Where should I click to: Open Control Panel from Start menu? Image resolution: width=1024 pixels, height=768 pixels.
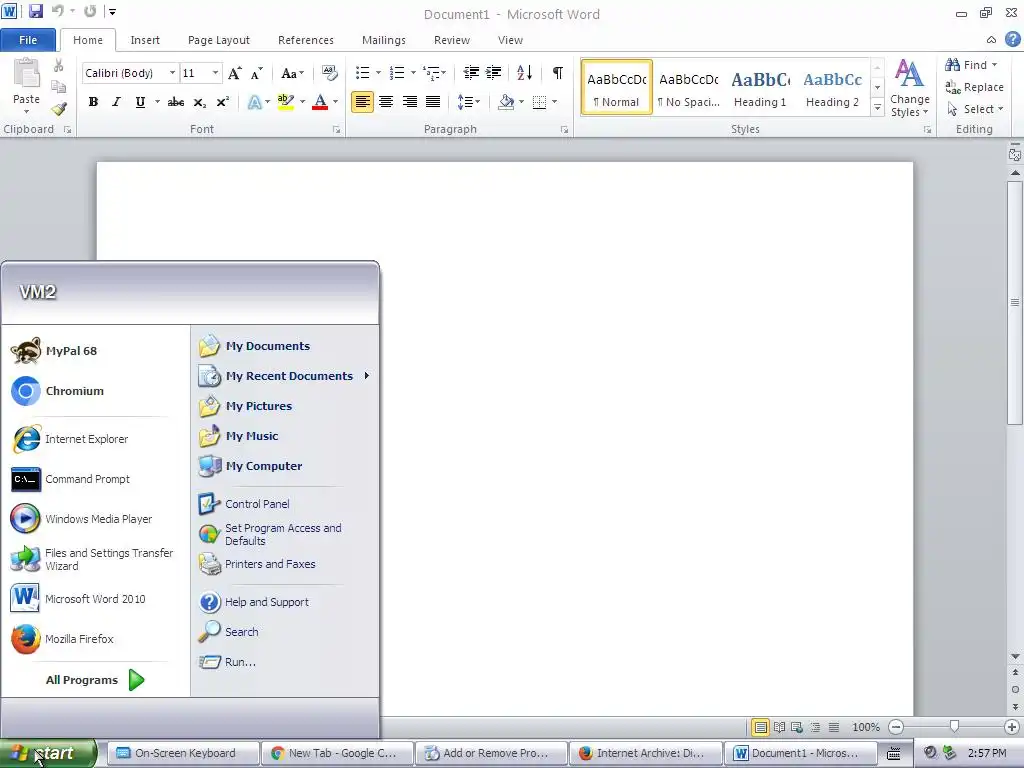(x=244, y=504)
